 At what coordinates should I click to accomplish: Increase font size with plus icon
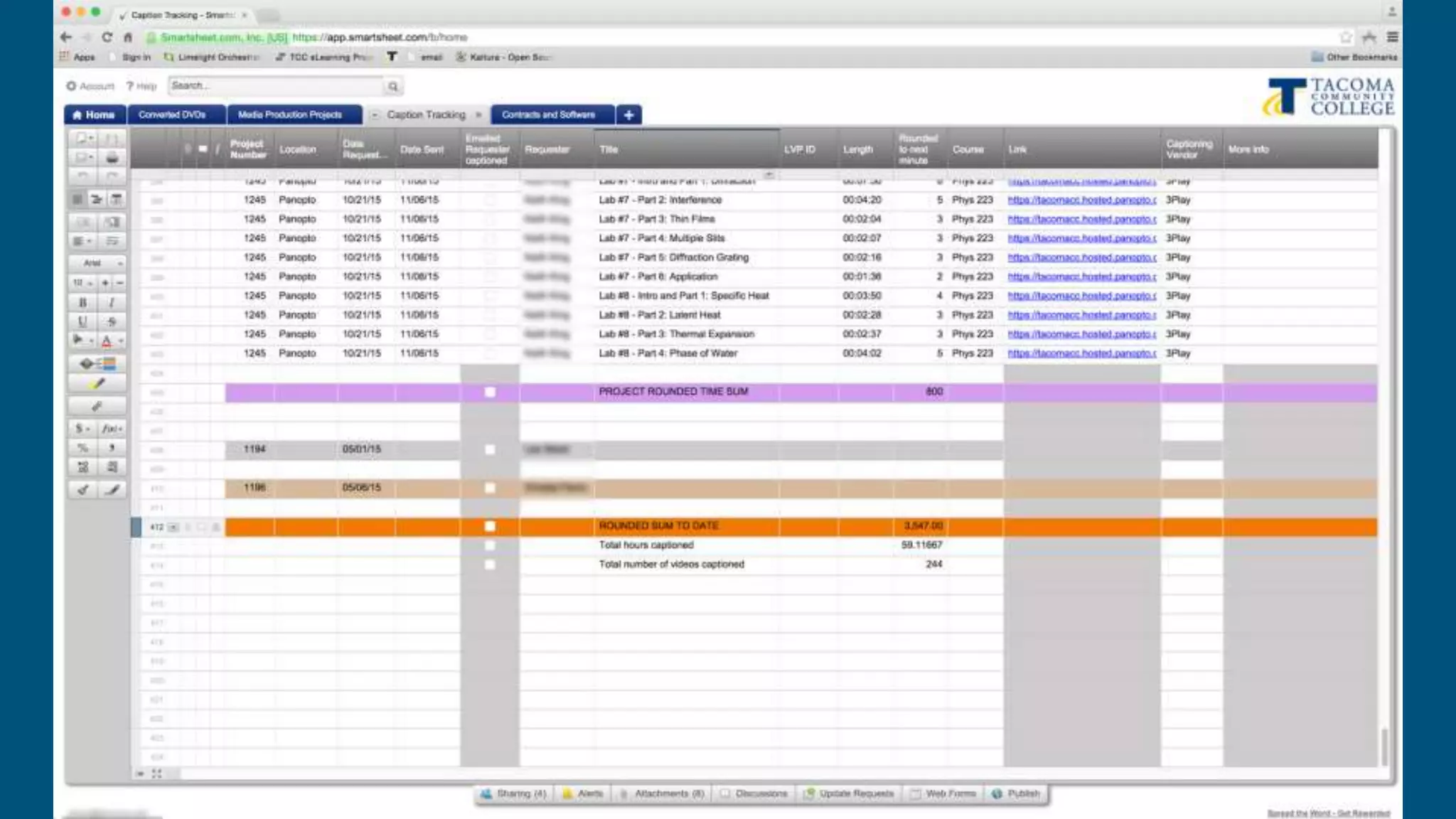click(105, 282)
